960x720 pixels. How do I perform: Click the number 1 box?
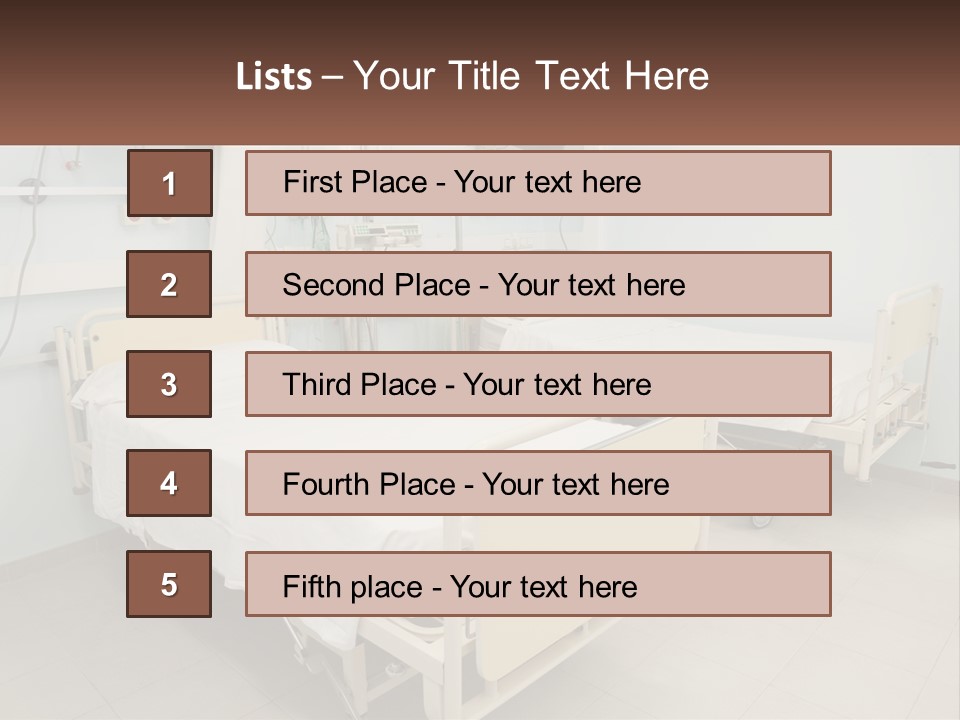(170, 183)
